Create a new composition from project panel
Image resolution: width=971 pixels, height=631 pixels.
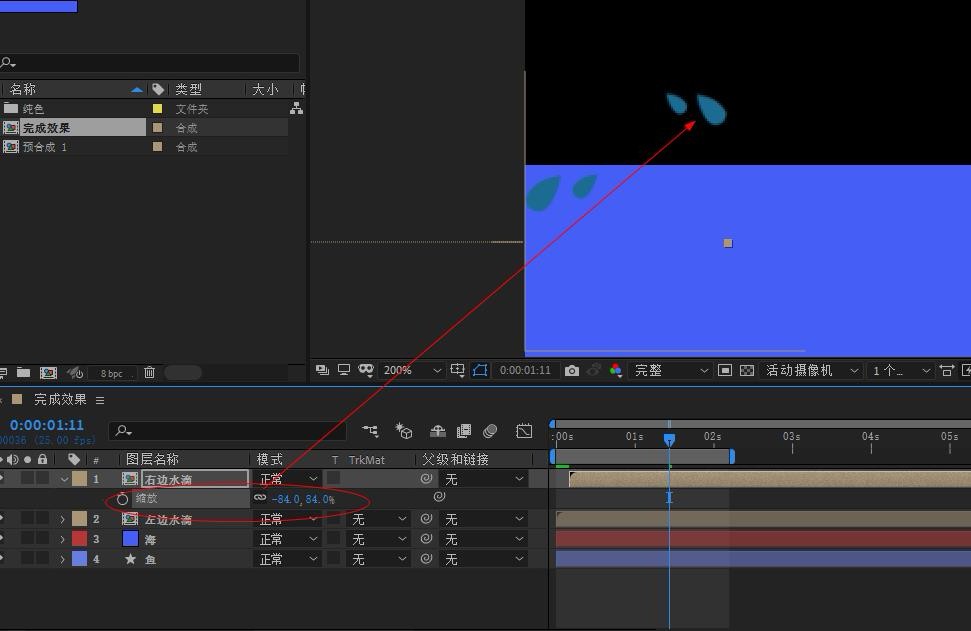click(x=48, y=372)
